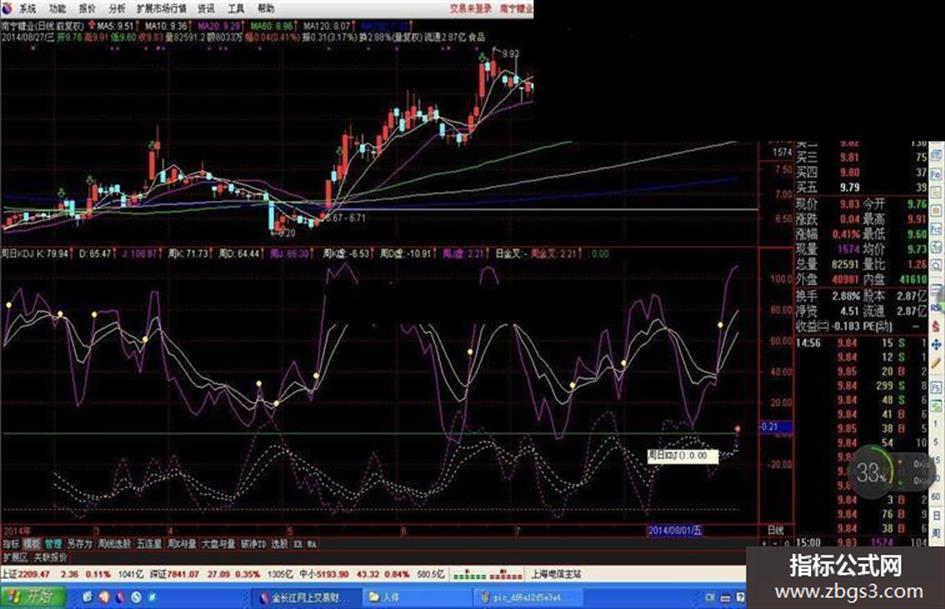
Task: Click the MA120: 8.07 indicator label
Action: coord(326,26)
